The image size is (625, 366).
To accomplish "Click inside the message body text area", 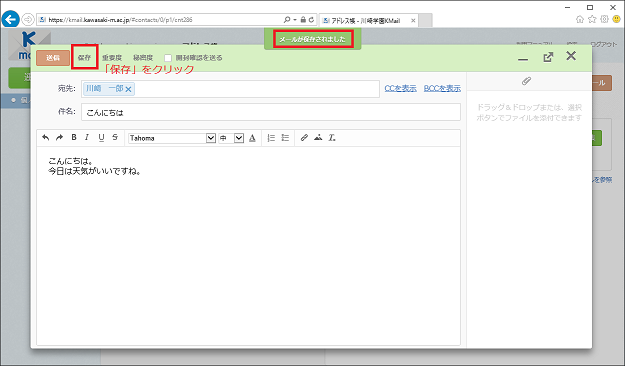I will coord(248,246).
